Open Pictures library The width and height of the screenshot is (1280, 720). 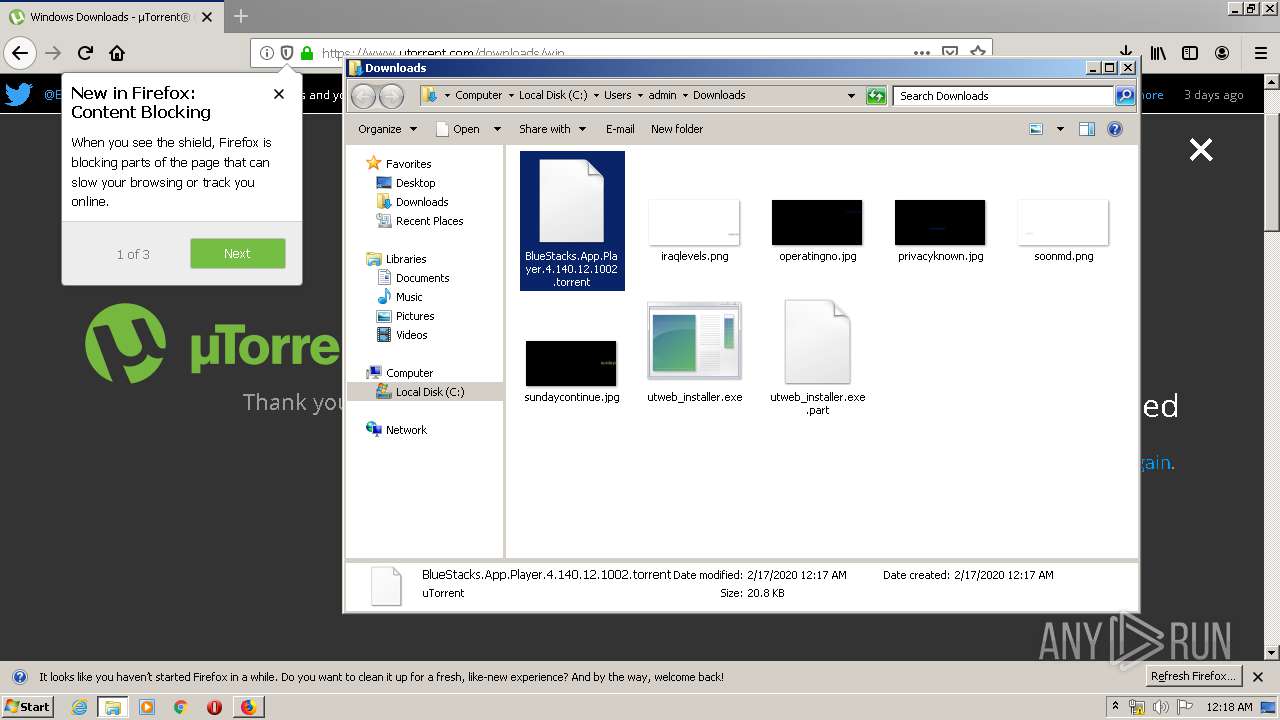click(414, 316)
